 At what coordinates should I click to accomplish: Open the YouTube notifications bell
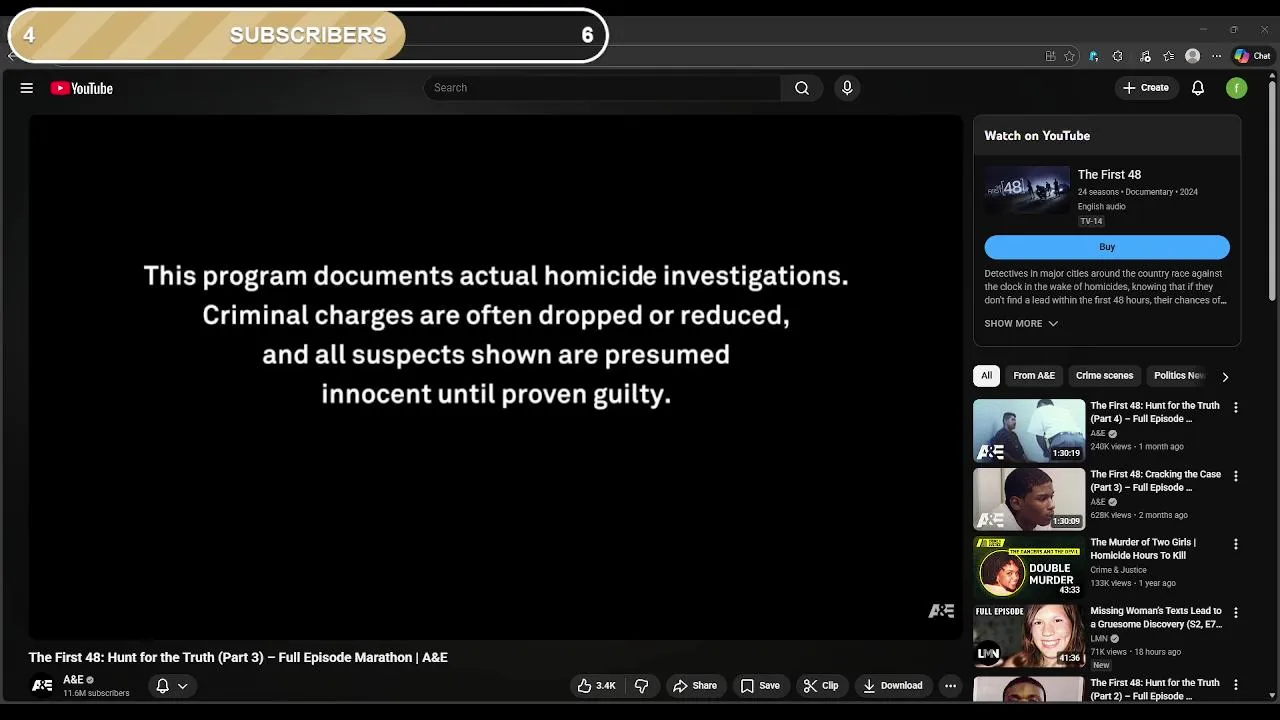tap(1198, 88)
